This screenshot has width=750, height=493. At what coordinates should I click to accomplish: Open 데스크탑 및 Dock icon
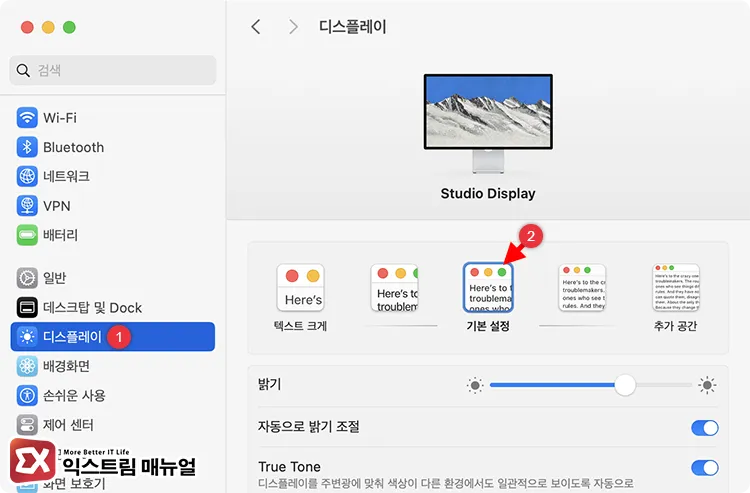pos(27,307)
